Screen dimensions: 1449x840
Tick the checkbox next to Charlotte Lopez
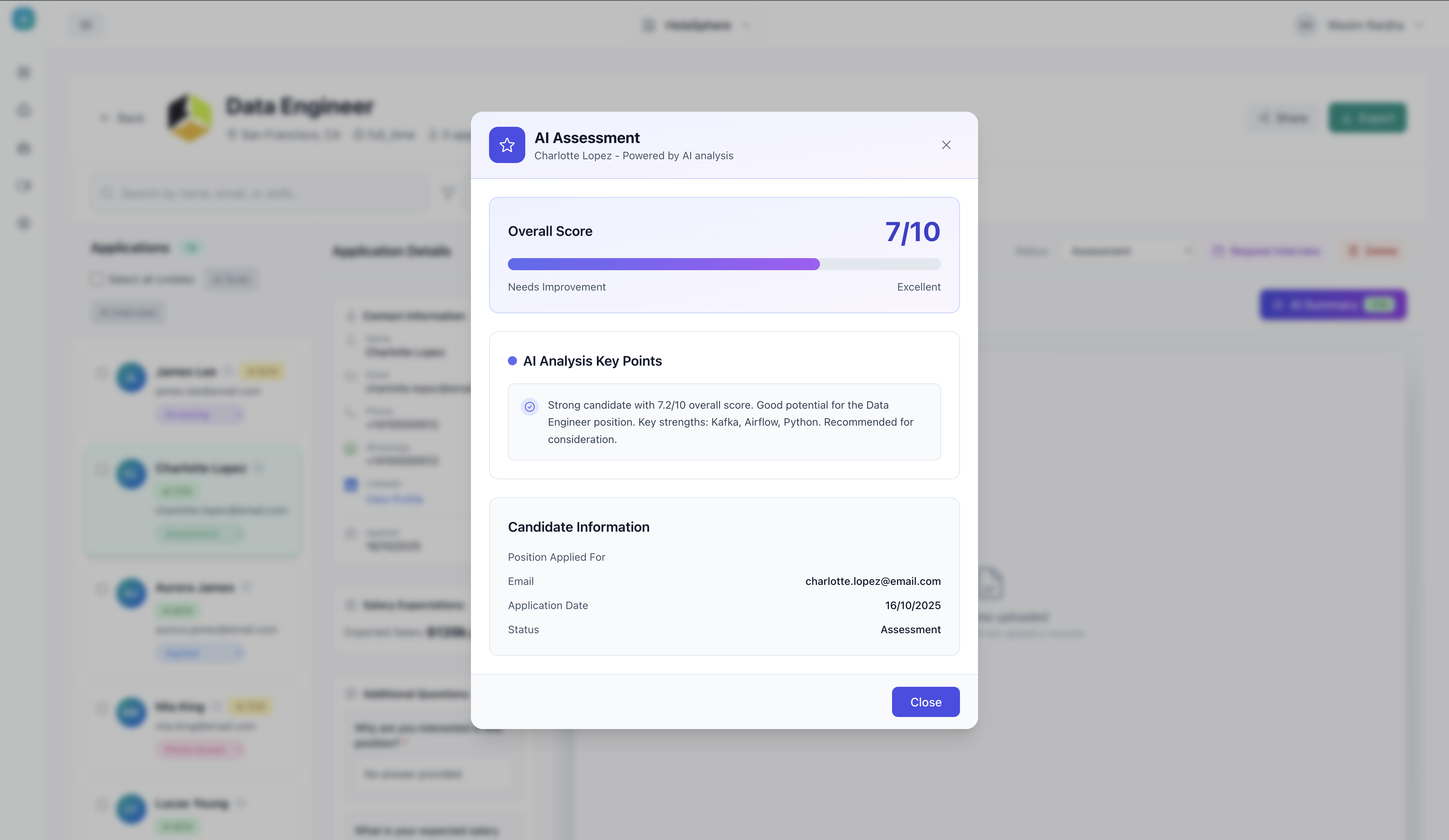[x=101, y=470]
